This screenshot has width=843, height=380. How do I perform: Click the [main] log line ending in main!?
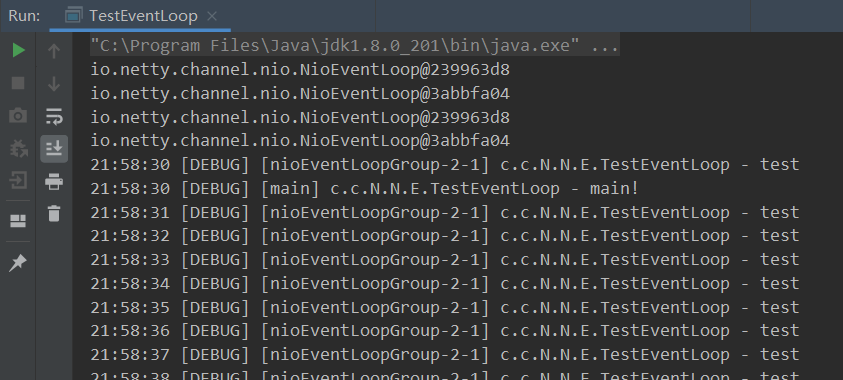[x=364, y=188]
